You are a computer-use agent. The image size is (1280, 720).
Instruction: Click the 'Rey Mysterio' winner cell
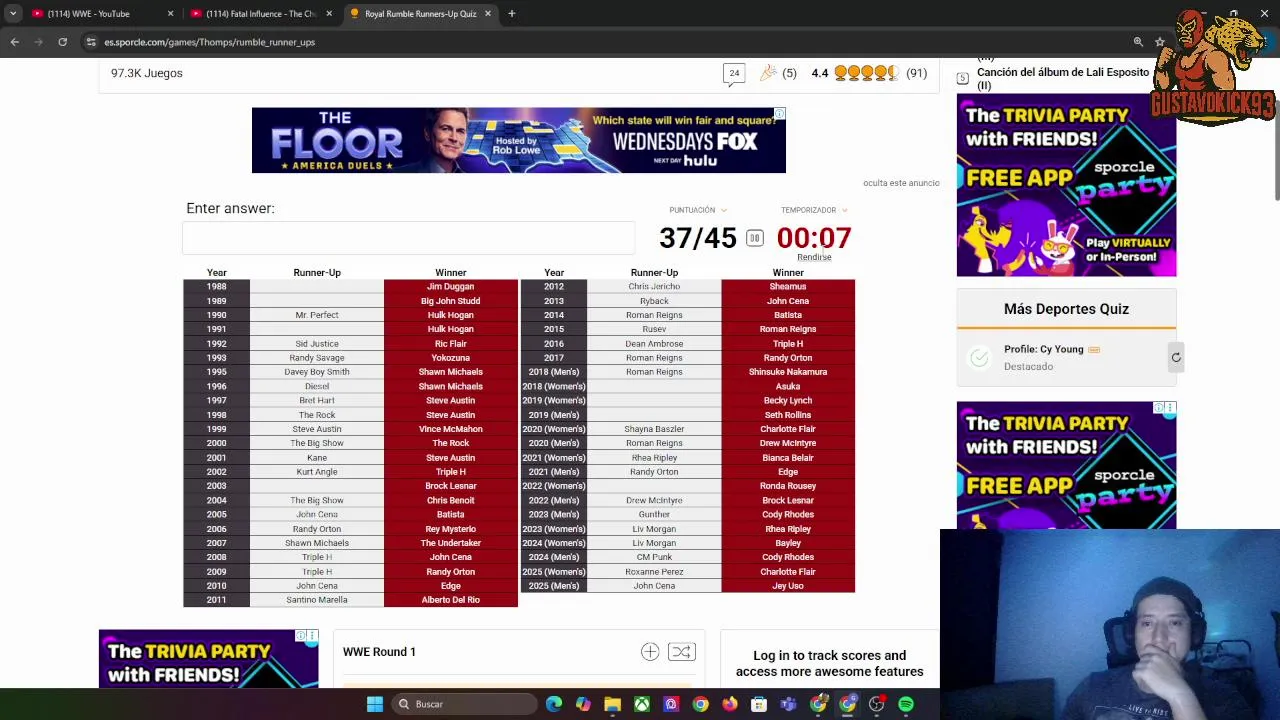tap(451, 529)
